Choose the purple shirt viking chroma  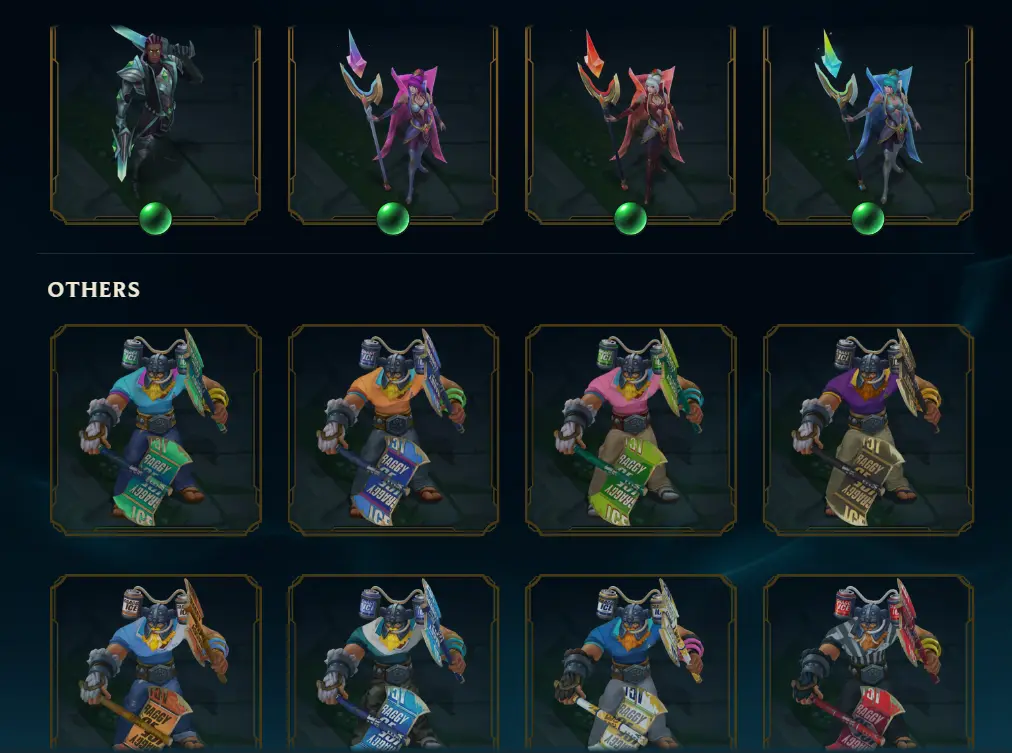coord(868,430)
